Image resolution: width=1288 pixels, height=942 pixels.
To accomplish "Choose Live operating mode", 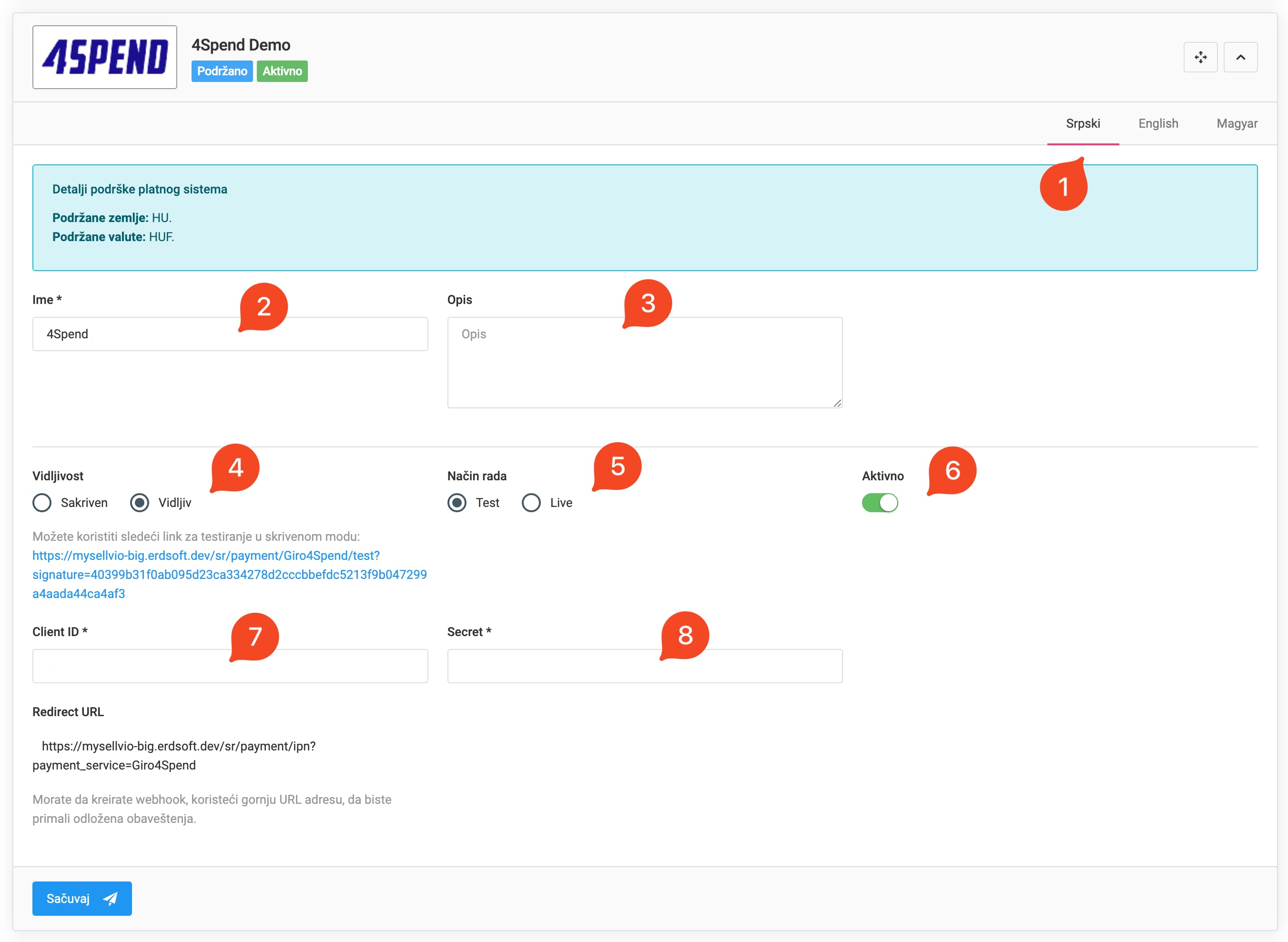I will (531, 502).
